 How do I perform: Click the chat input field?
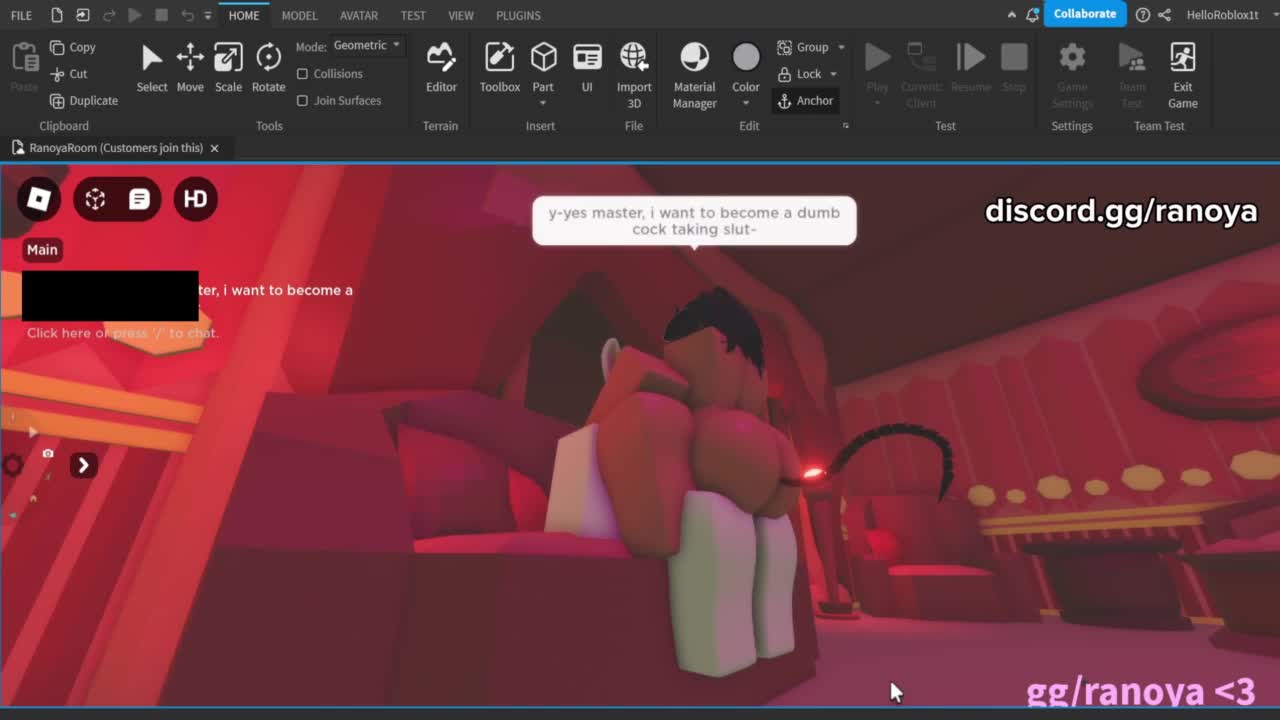(123, 333)
